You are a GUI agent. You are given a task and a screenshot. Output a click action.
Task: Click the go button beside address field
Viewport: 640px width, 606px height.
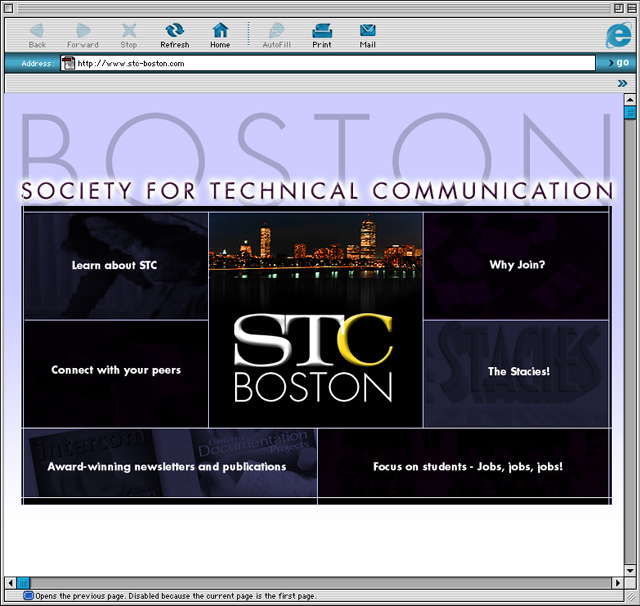pos(618,63)
